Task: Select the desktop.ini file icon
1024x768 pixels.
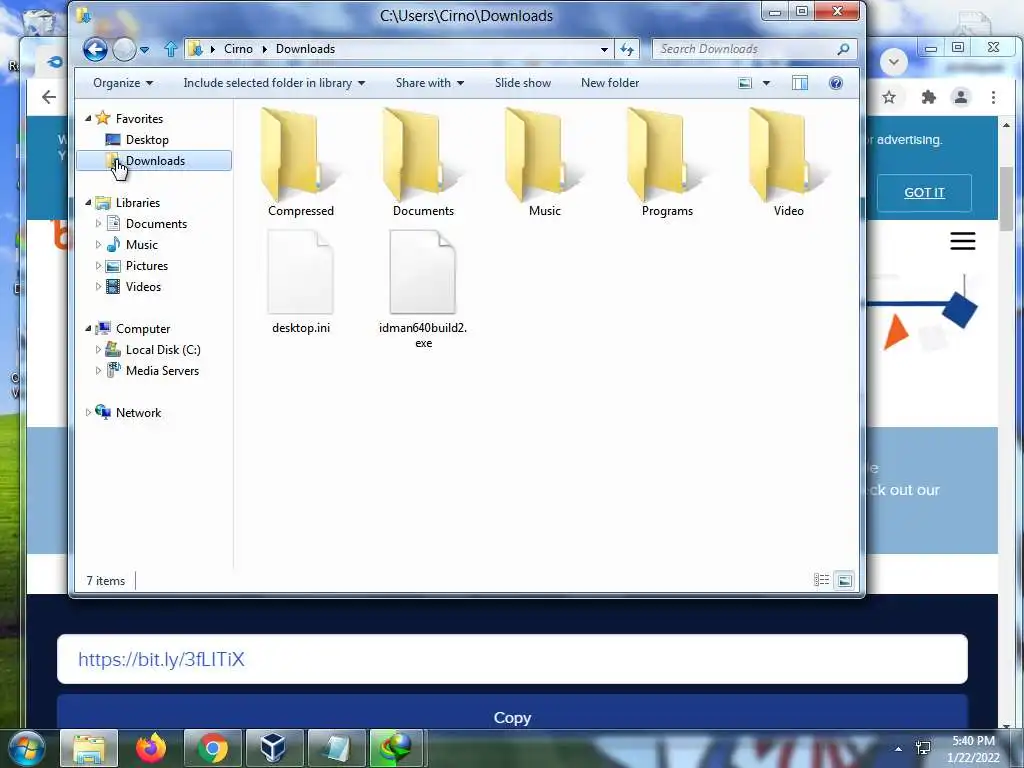Action: point(300,272)
